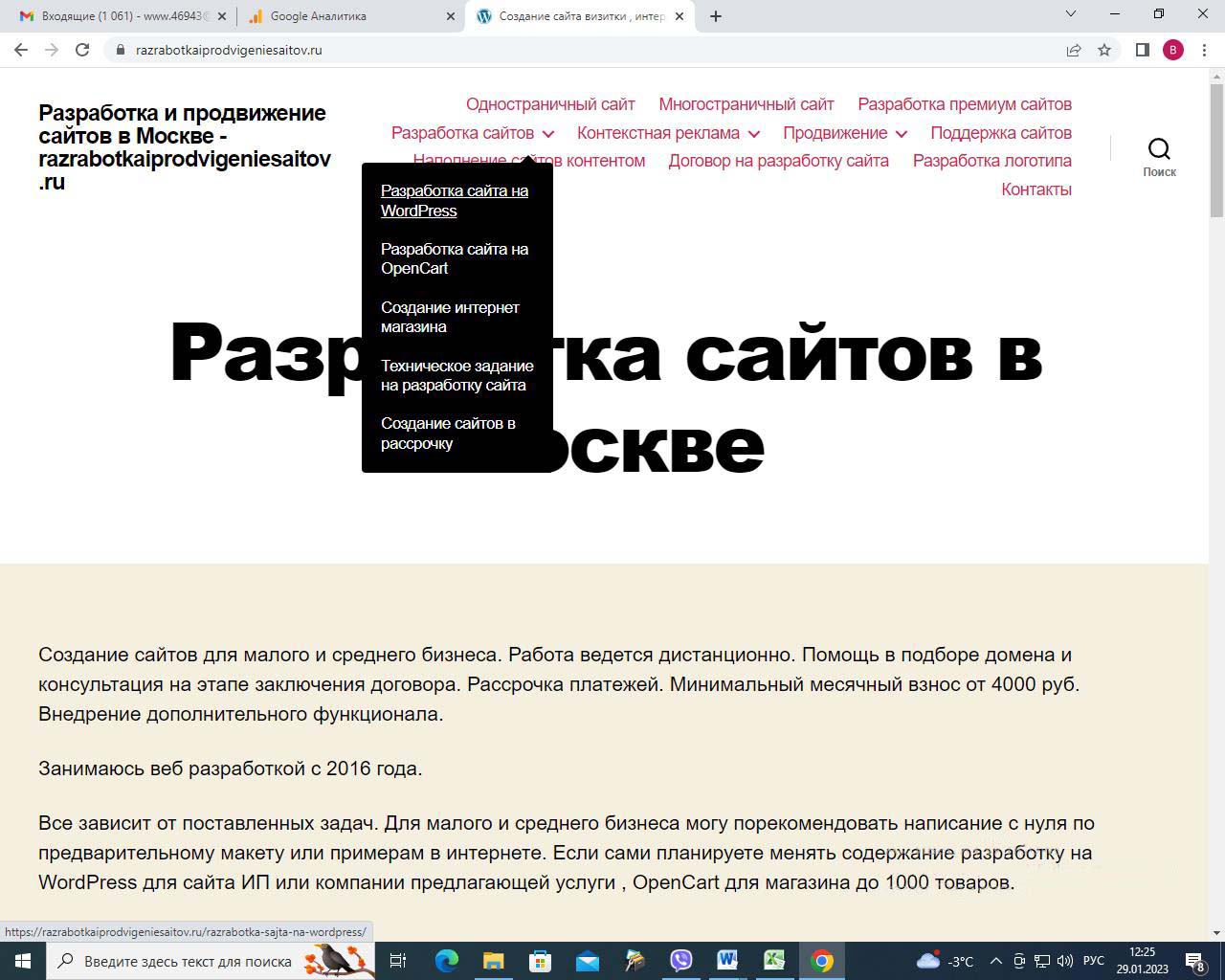Bookmark this page with the star icon
The image size is (1225, 980).
[x=1104, y=50]
